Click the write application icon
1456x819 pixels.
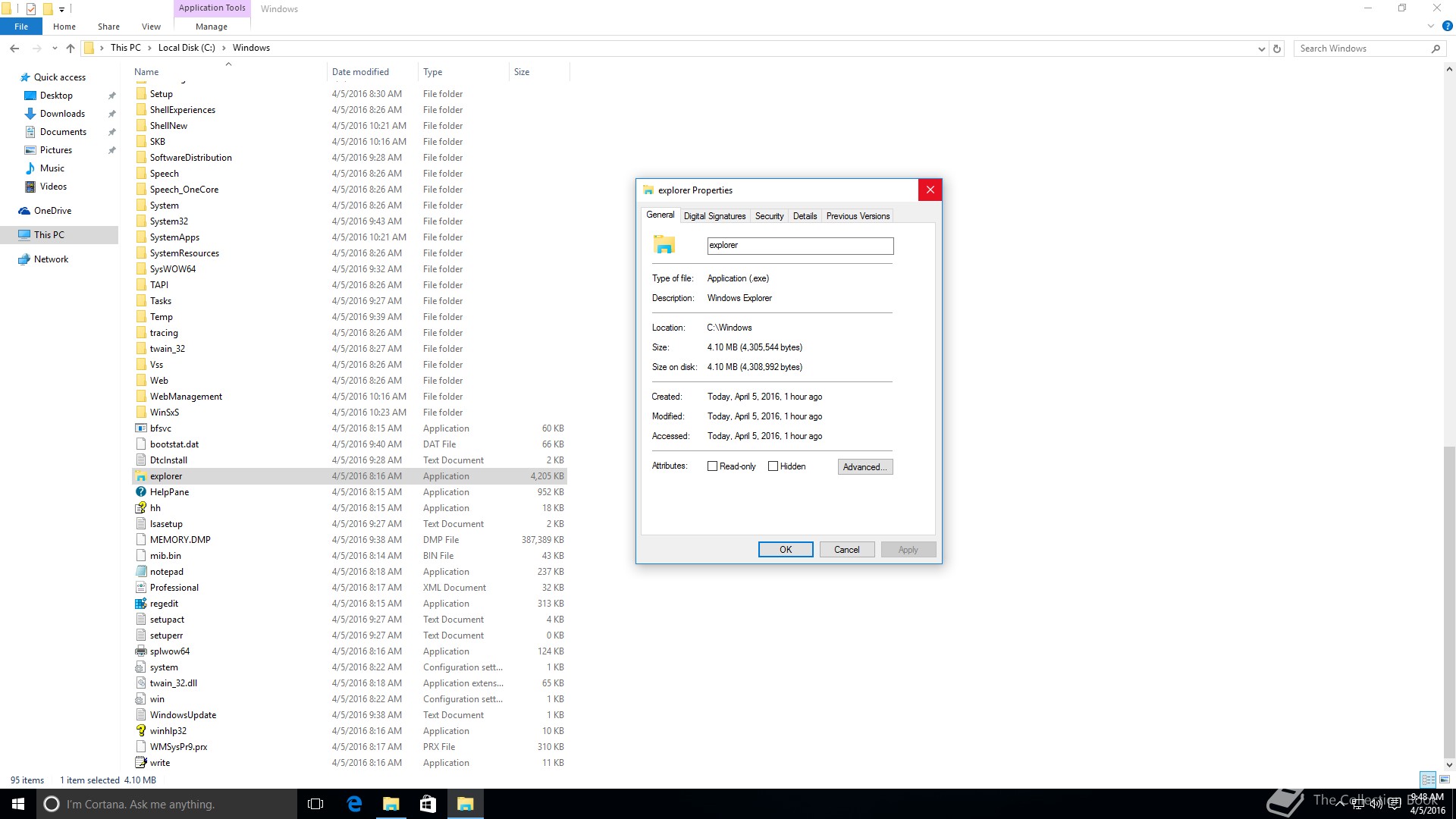click(x=140, y=763)
